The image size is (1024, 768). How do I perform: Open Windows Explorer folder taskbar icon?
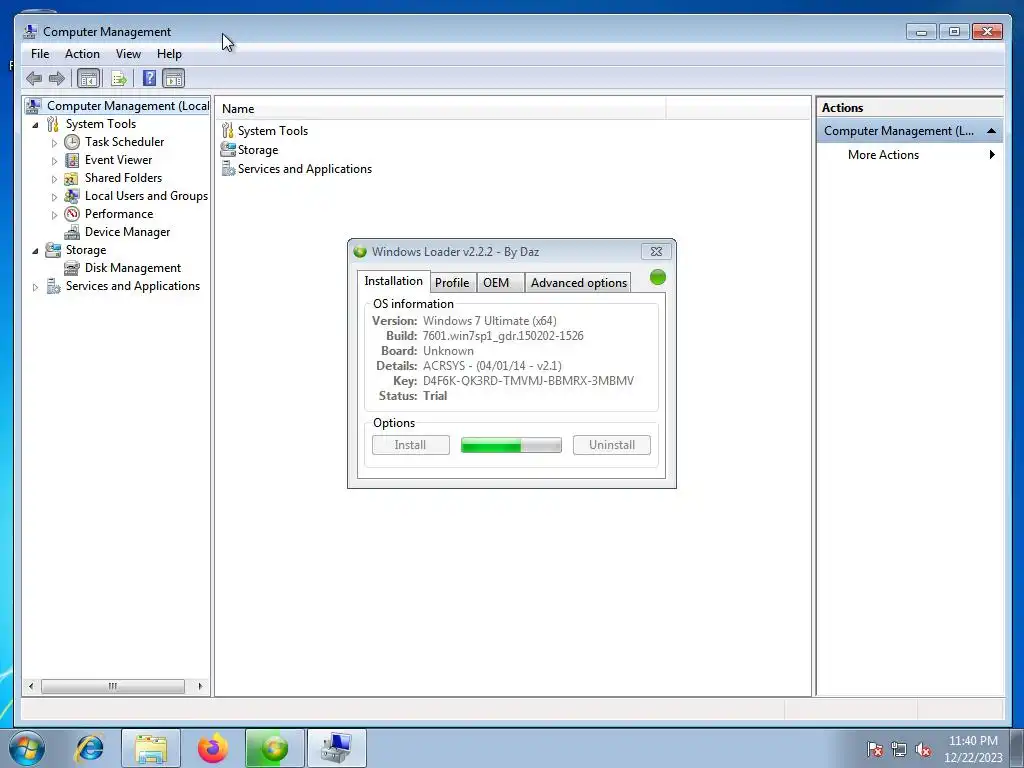click(x=151, y=748)
